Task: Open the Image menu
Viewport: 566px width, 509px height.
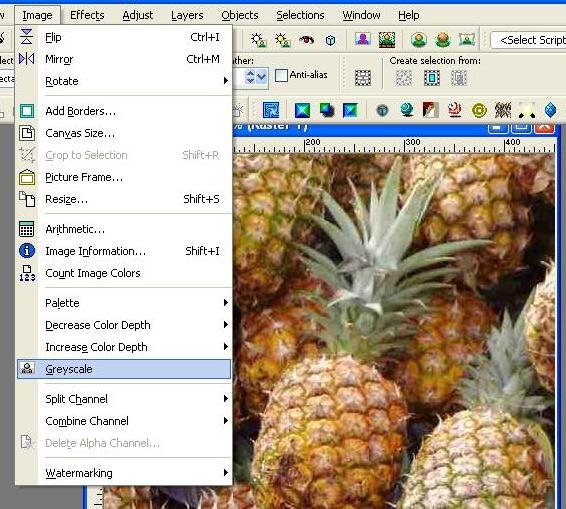Action: (x=37, y=15)
